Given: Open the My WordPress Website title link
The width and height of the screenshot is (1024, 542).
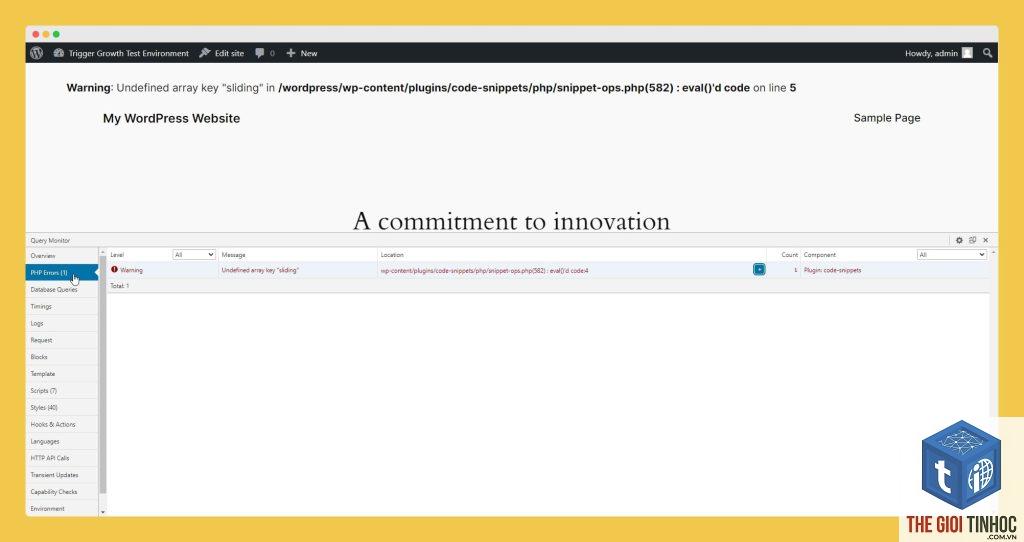Looking at the screenshot, I should pyautogui.click(x=171, y=118).
